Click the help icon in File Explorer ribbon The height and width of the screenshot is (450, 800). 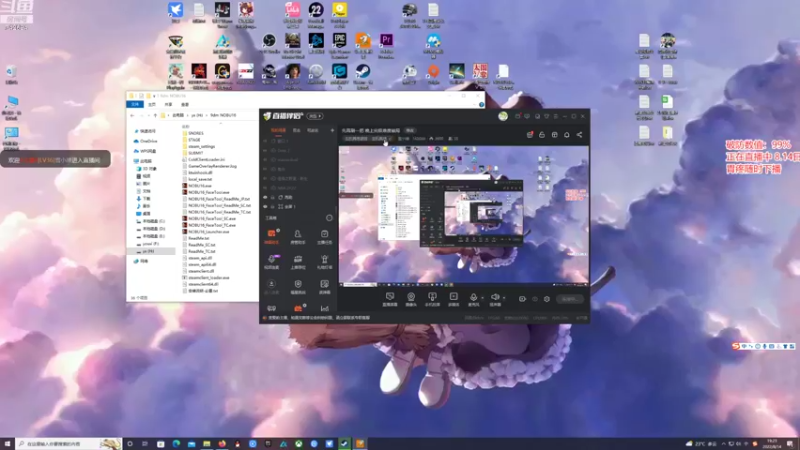click(481, 104)
